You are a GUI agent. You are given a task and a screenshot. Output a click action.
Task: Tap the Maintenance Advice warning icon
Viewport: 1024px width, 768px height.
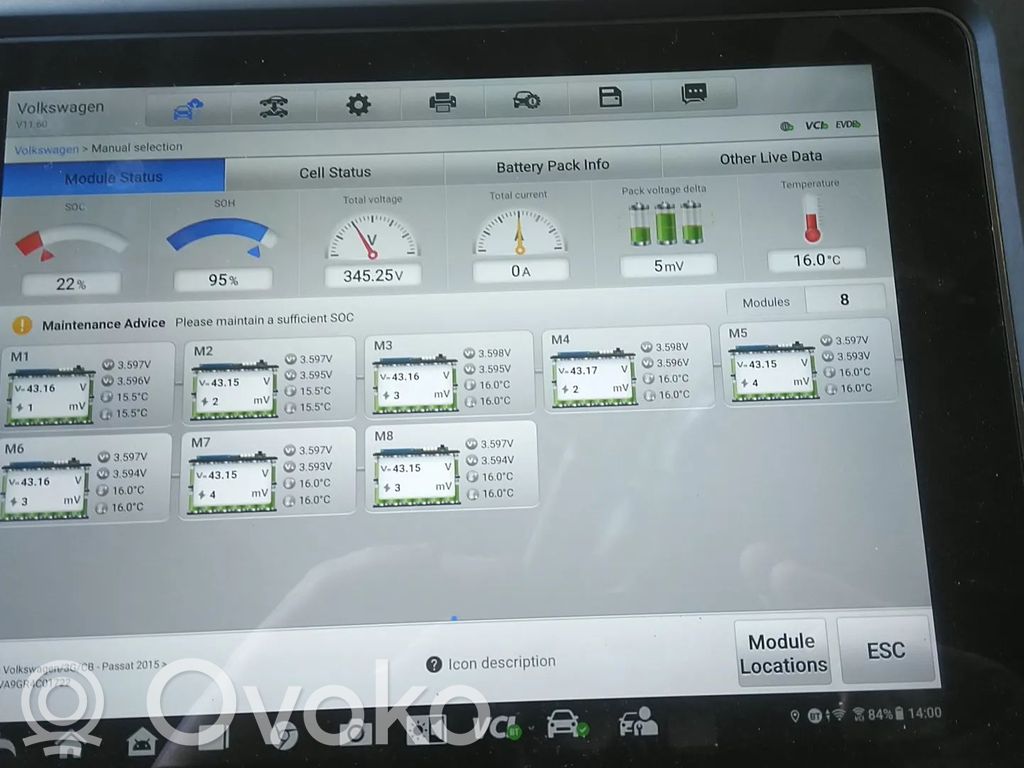pyautogui.click(x=22, y=325)
